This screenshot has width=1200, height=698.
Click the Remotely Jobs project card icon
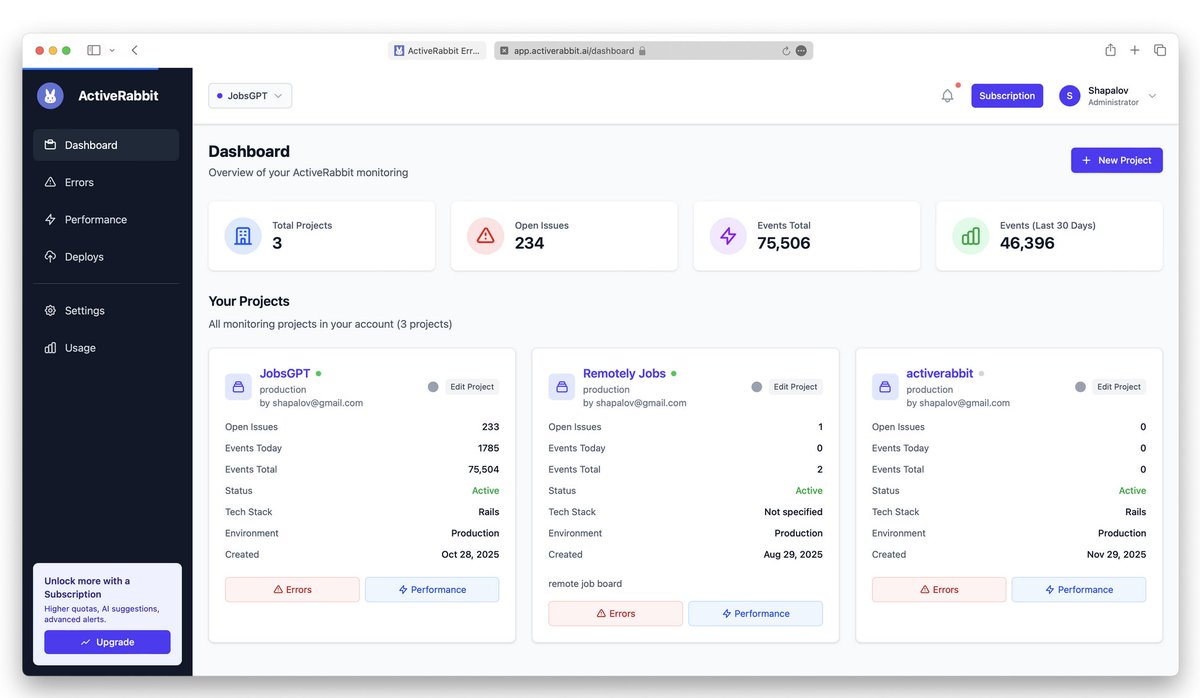(x=561, y=387)
